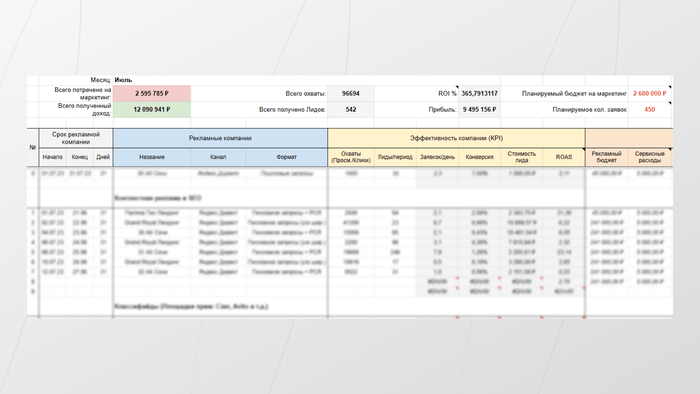Click the "Начало" column header
The image size is (700, 394).
click(x=53, y=157)
